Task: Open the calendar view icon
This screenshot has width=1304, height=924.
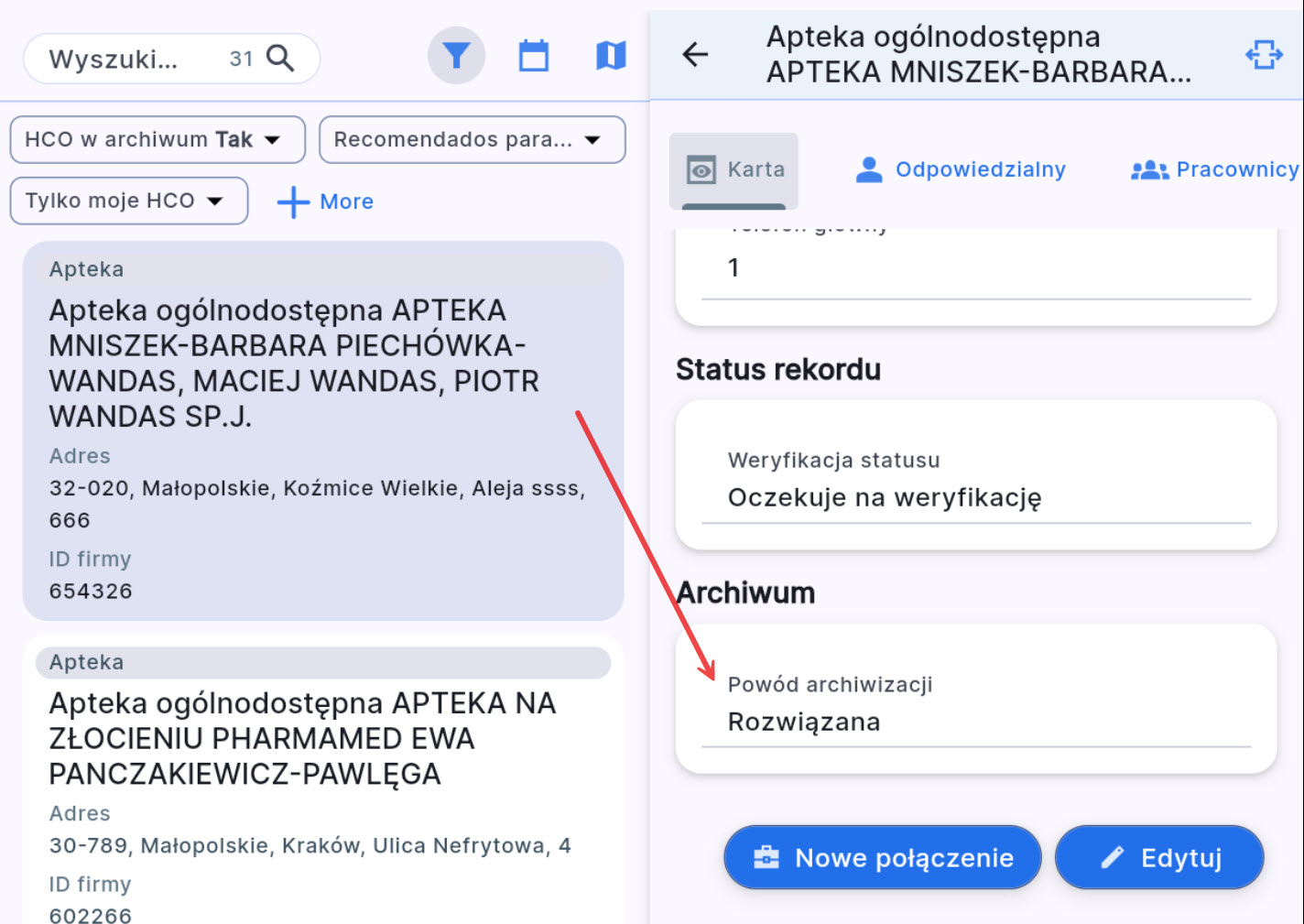Action: [534, 56]
